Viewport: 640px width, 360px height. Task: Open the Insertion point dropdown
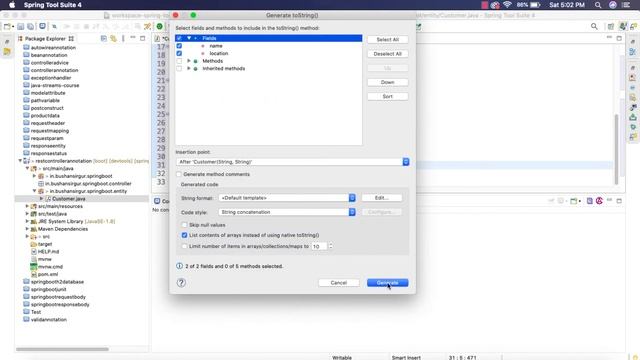(292, 162)
